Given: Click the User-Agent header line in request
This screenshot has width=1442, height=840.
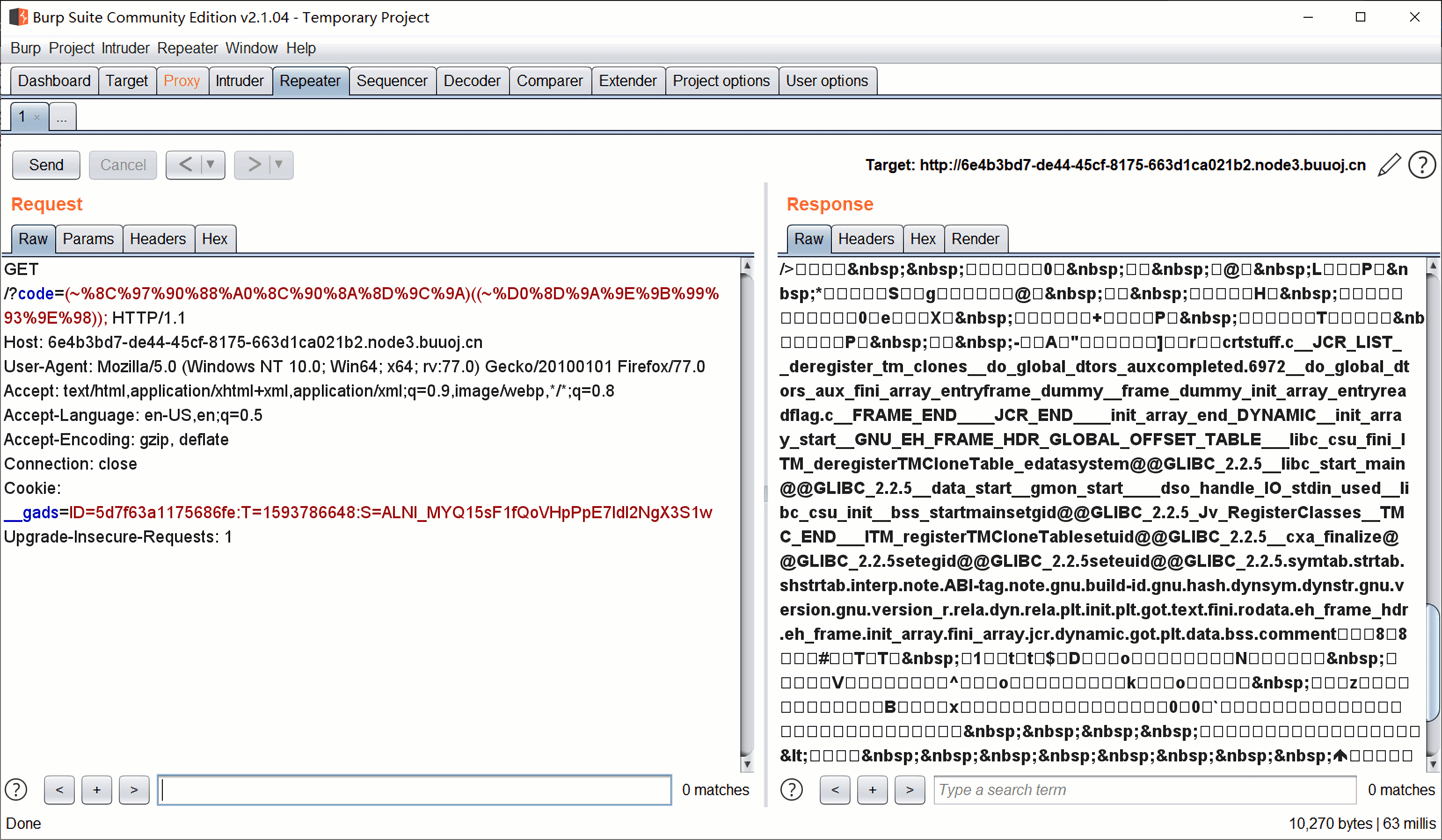Looking at the screenshot, I should [354, 367].
